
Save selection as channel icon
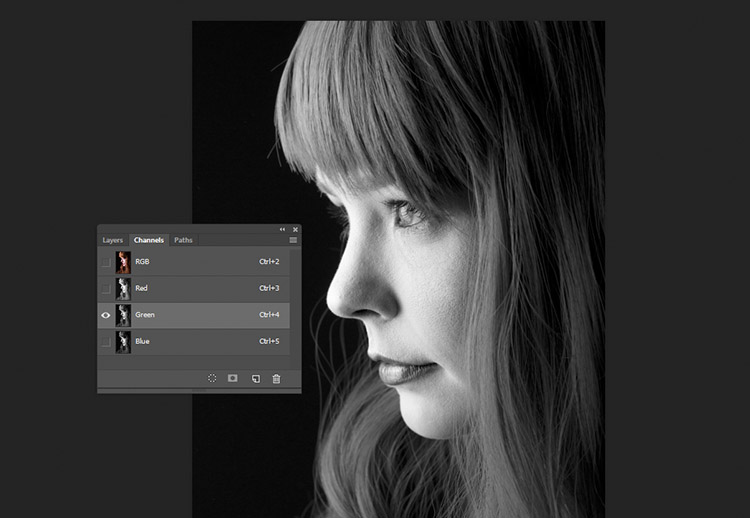(x=232, y=378)
